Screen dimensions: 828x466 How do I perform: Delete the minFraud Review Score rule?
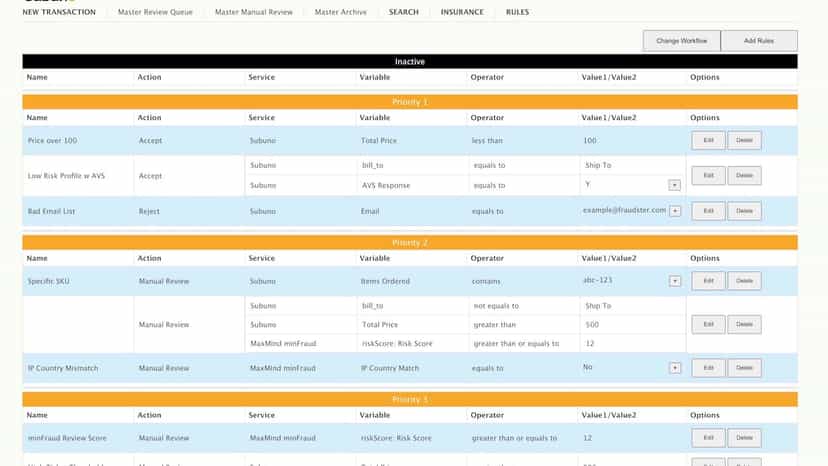click(x=744, y=437)
